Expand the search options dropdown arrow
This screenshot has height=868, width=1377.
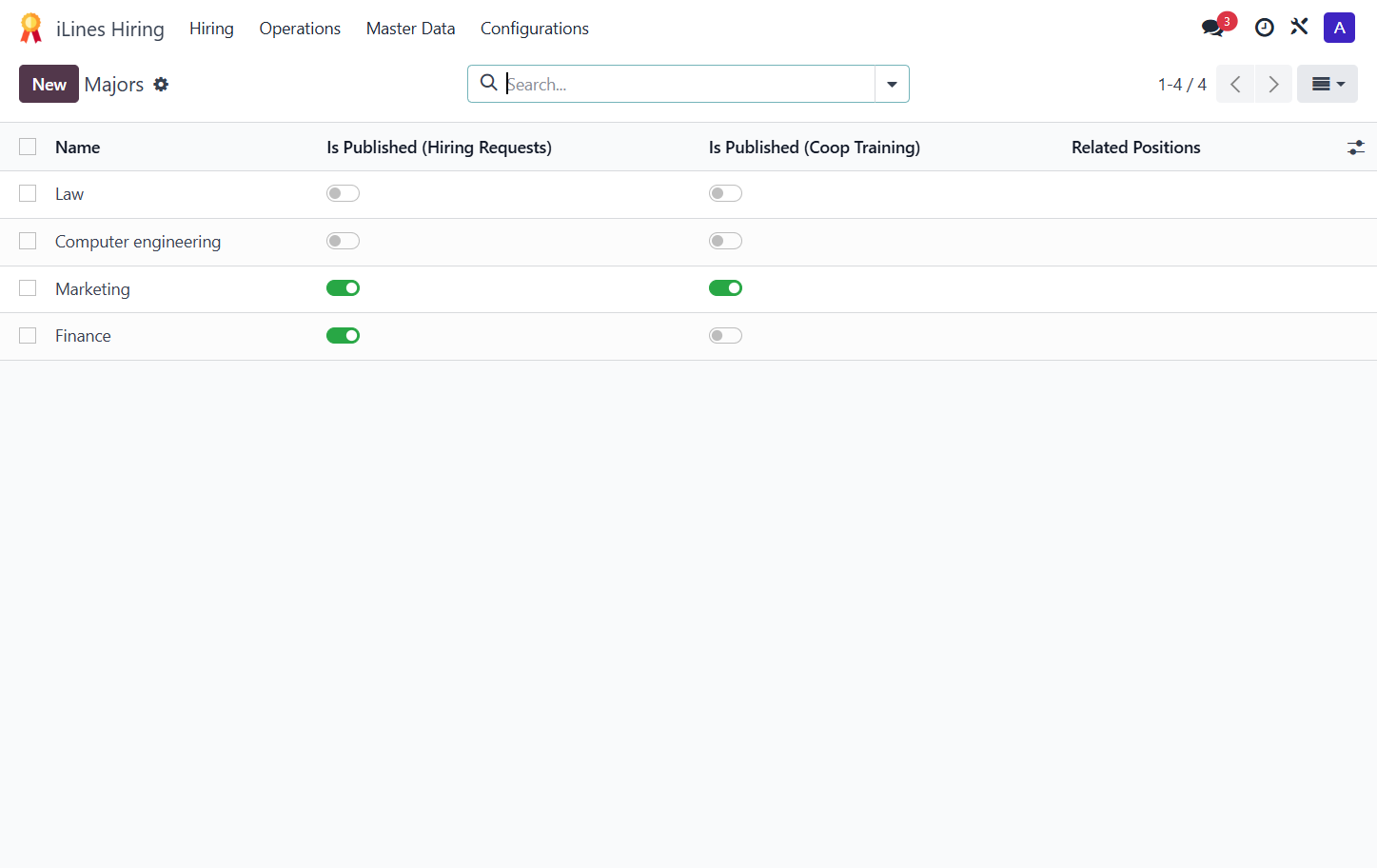892,84
